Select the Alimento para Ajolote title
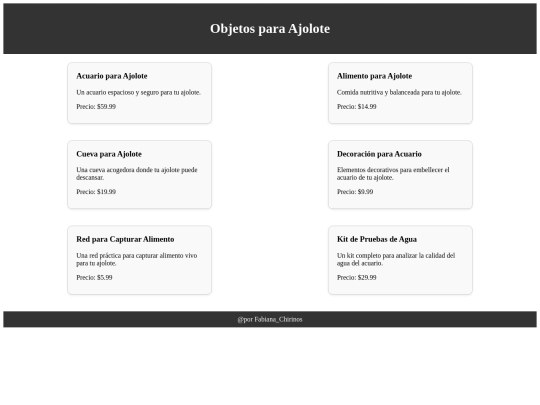 pyautogui.click(x=374, y=76)
